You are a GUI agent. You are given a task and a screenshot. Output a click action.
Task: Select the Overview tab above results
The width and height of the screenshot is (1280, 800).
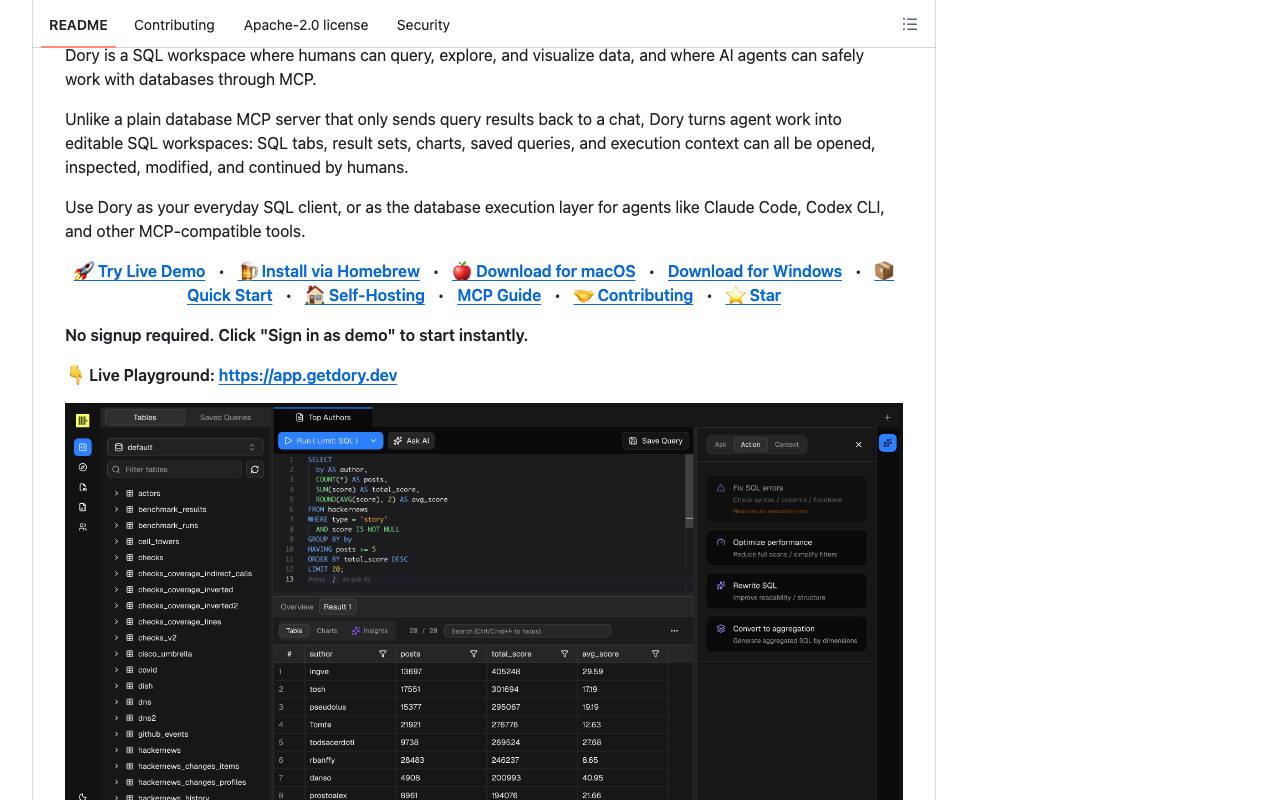(x=297, y=607)
